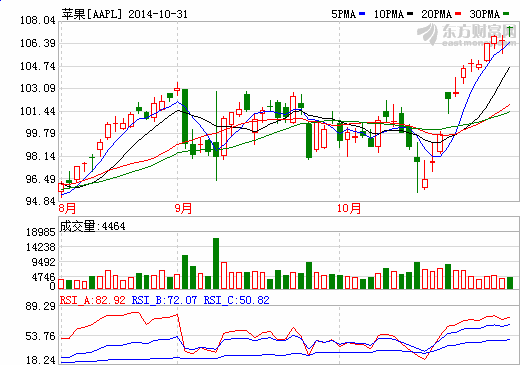520x365 pixels.
Task: Click the 106.39 price axis label
Action: 37,43
